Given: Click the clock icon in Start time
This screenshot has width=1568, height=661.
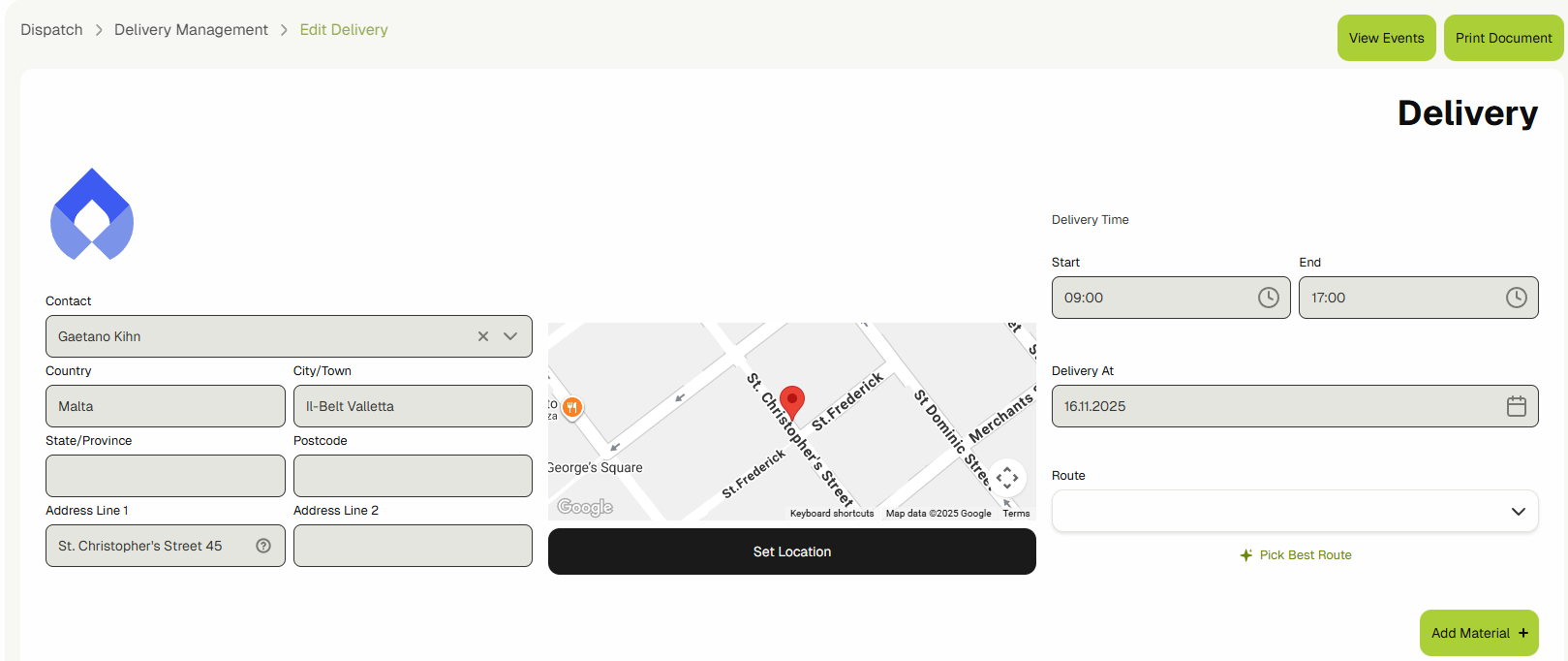Looking at the screenshot, I should click(x=1268, y=298).
